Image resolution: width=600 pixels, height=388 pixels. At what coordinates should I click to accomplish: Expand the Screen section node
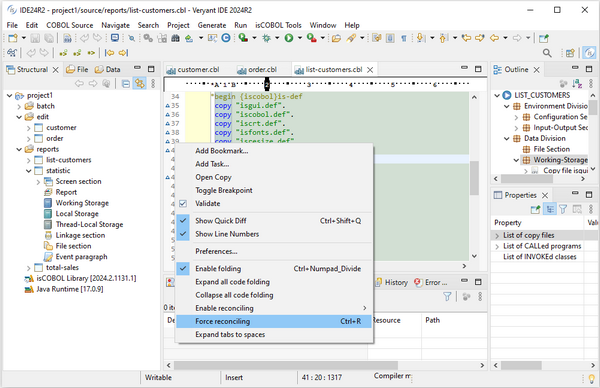38,181
